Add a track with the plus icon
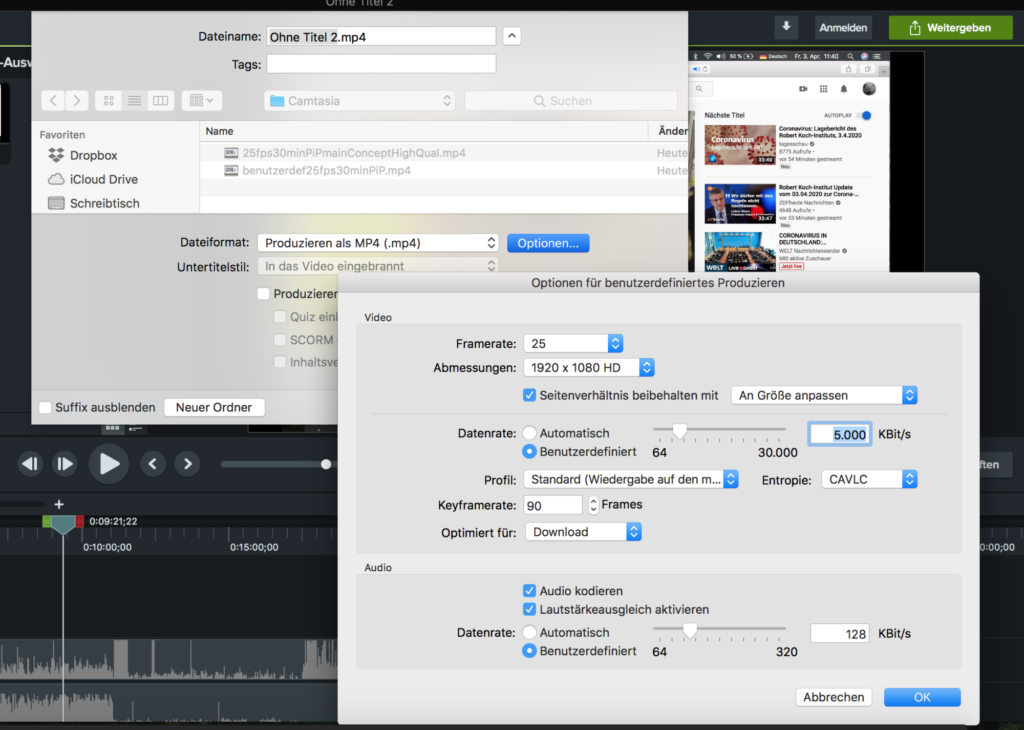The height and width of the screenshot is (730, 1024). pyautogui.click(x=59, y=504)
